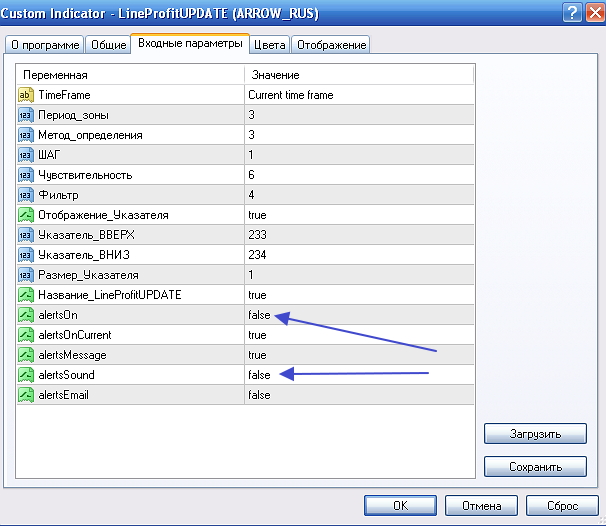Open the Цвета tab
The width and height of the screenshot is (606, 526).
[269, 45]
